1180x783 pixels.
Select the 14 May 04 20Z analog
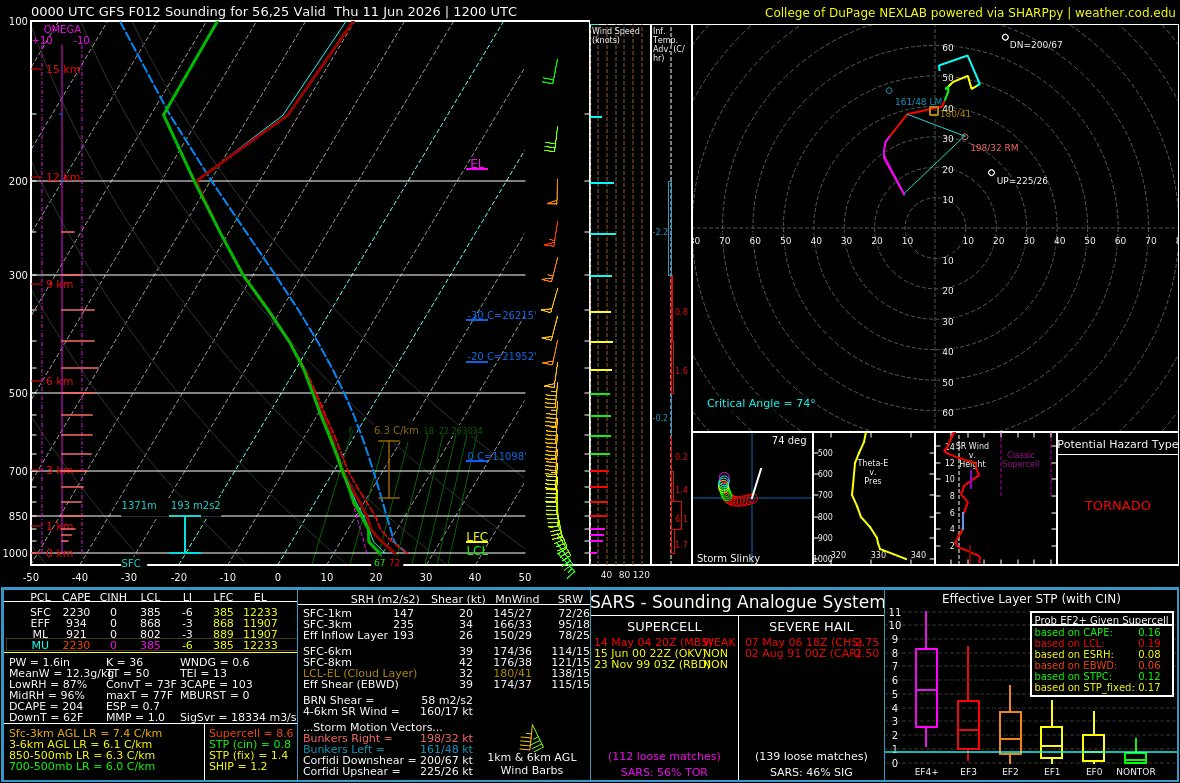(x=664, y=642)
